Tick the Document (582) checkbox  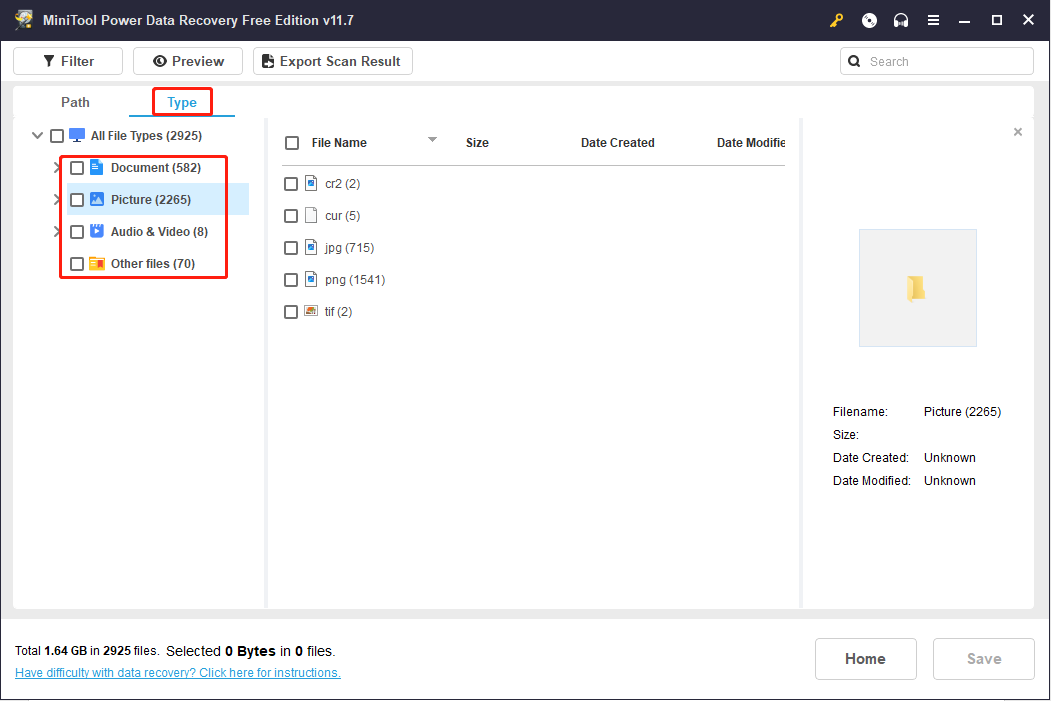pyautogui.click(x=77, y=168)
